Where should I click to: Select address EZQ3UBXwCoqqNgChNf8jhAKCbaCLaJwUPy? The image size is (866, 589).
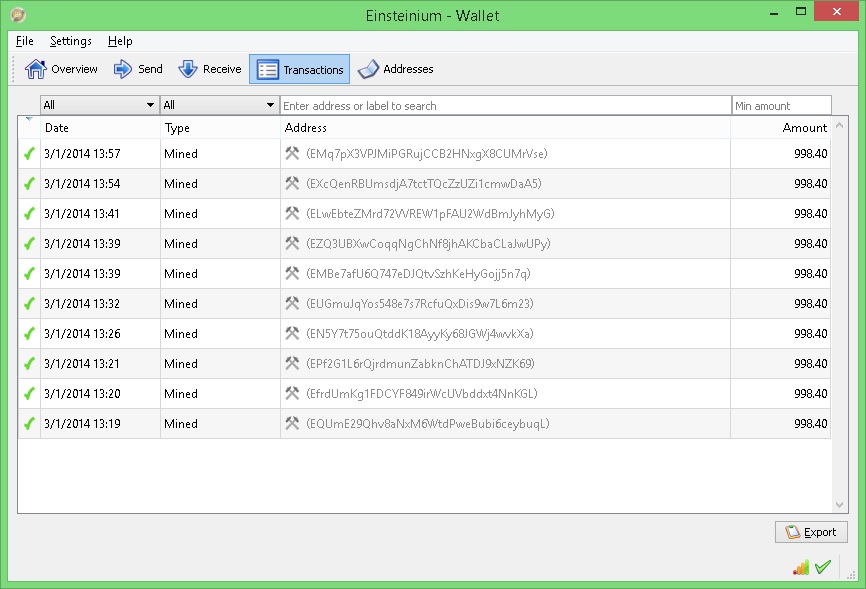coord(429,244)
